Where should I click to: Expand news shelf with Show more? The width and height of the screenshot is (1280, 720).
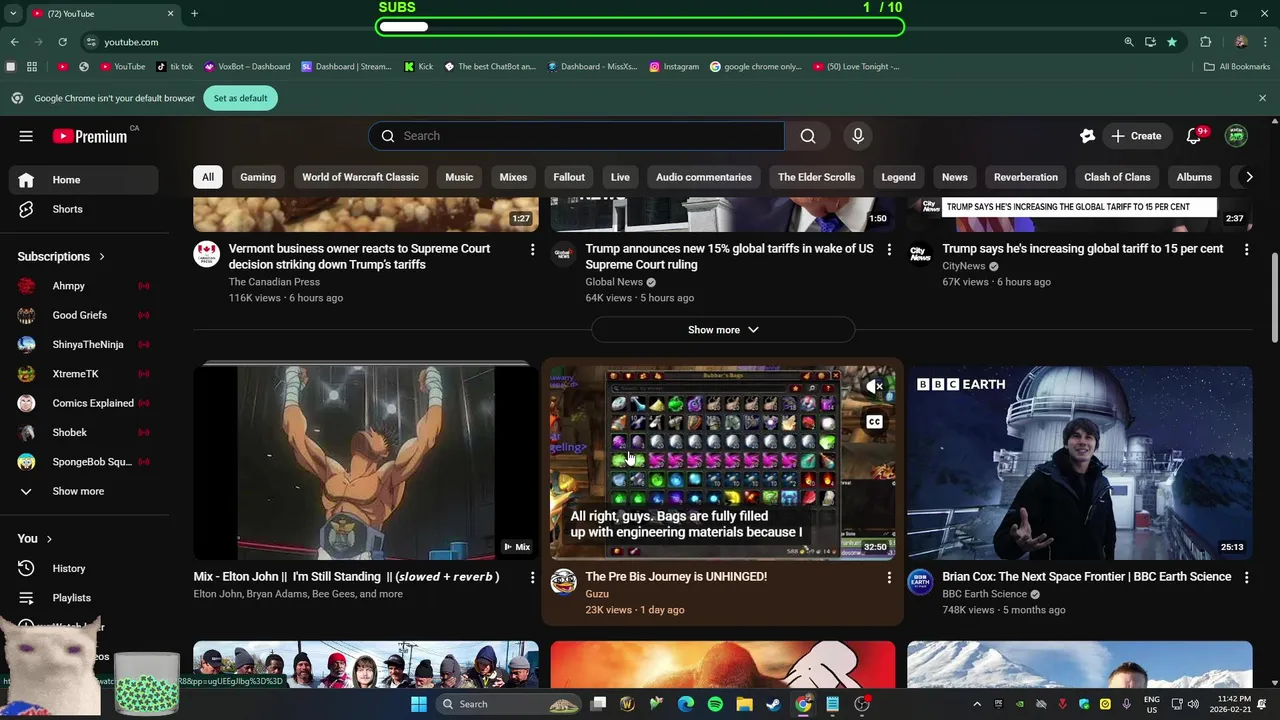point(723,330)
